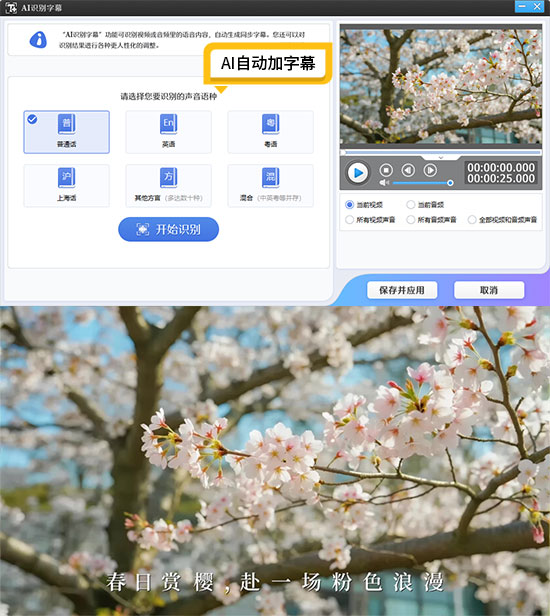Choose the 当前视频 radio option
The width and height of the screenshot is (550, 616).
point(349,205)
